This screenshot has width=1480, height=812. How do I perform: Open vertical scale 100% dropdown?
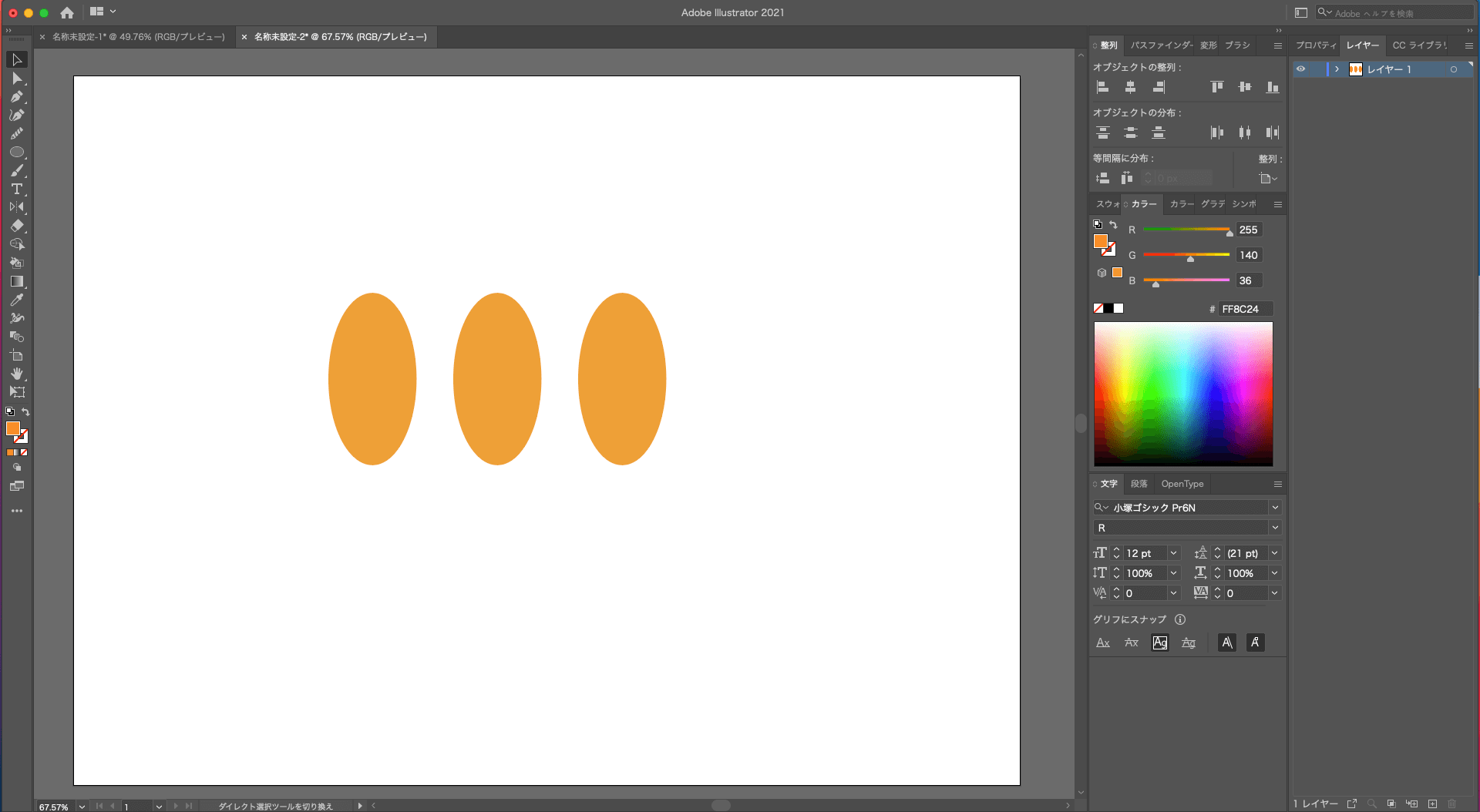click(x=1173, y=573)
